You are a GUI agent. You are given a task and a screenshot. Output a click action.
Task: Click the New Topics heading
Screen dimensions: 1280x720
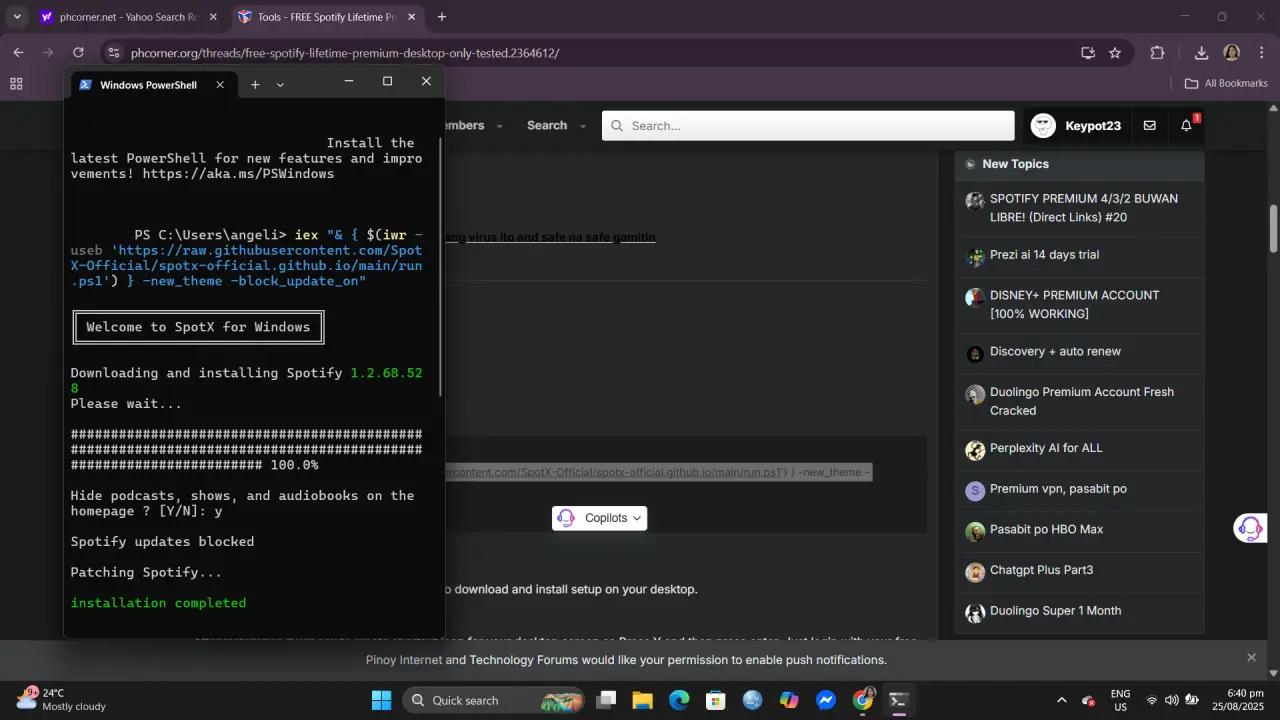[x=1015, y=164]
